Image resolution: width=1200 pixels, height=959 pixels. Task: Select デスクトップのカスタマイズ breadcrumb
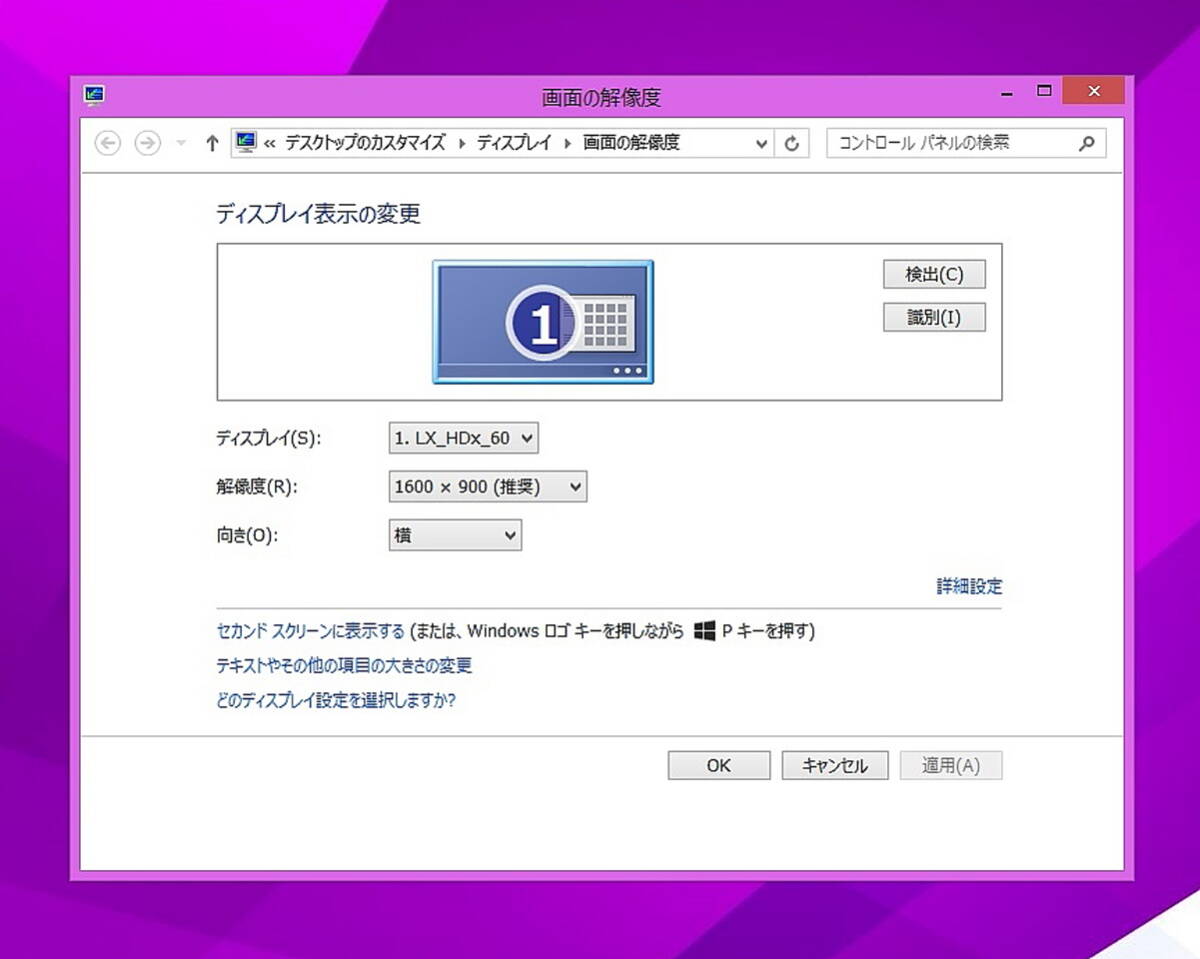[x=365, y=143]
